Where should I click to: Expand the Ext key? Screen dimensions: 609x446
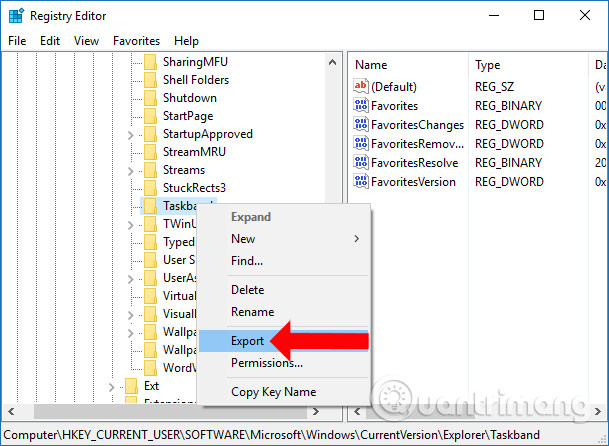tap(112, 387)
